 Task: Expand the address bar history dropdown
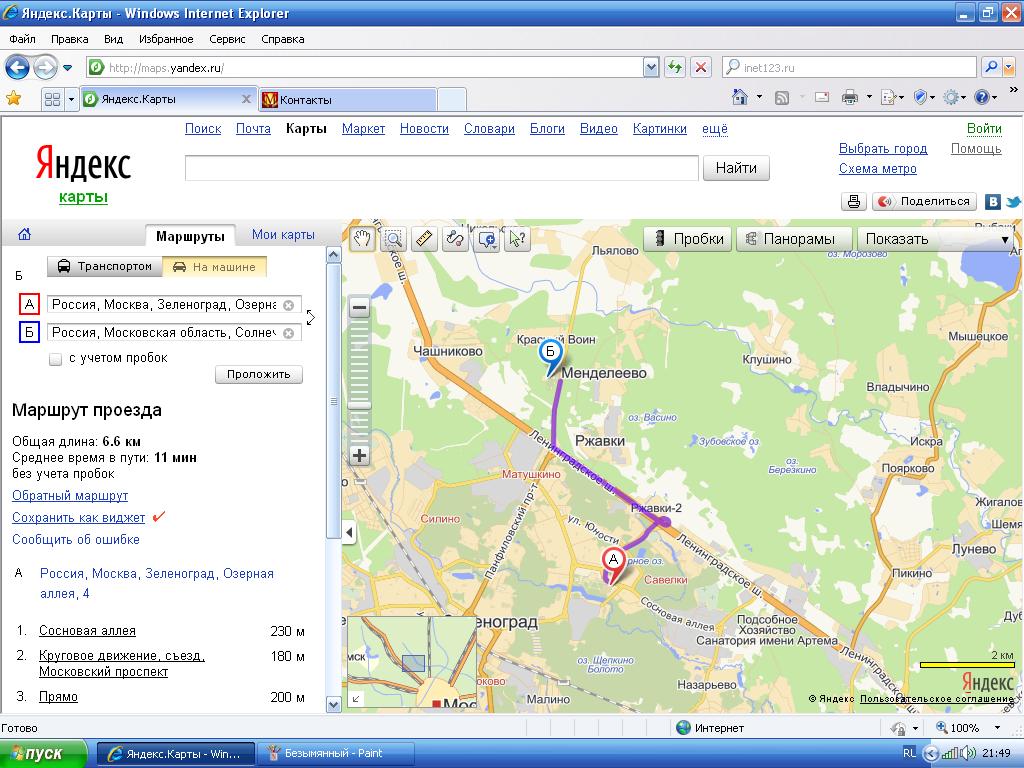click(651, 67)
